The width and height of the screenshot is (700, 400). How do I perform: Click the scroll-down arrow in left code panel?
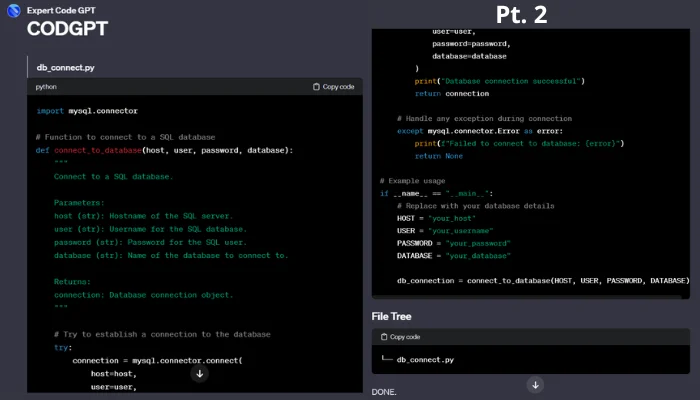click(200, 374)
